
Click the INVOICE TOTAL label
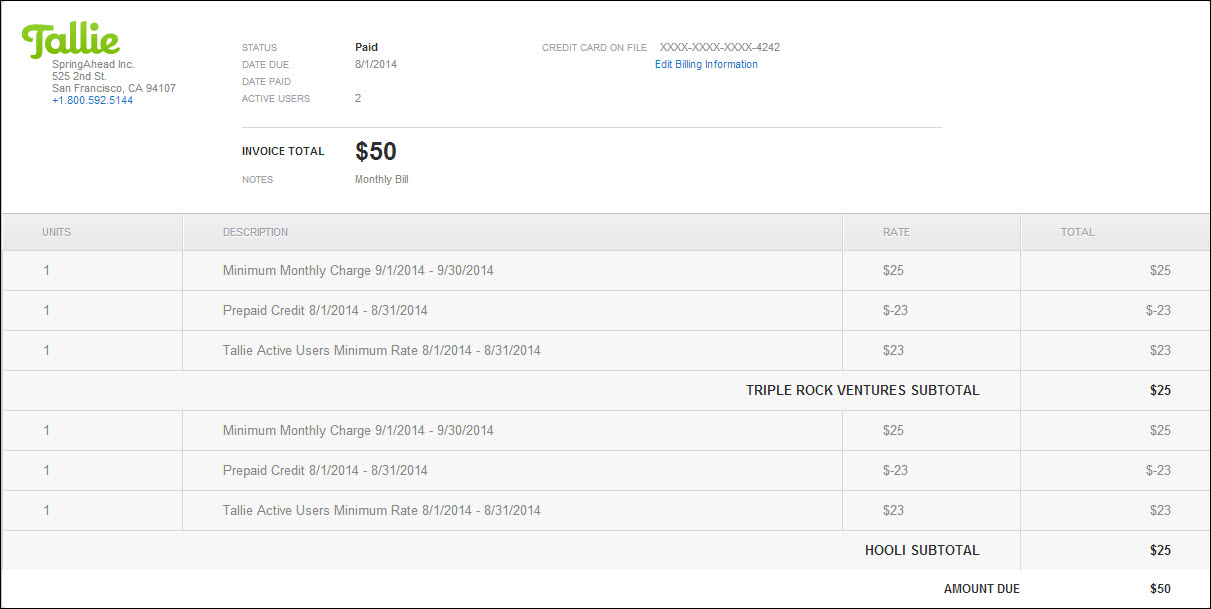(283, 151)
